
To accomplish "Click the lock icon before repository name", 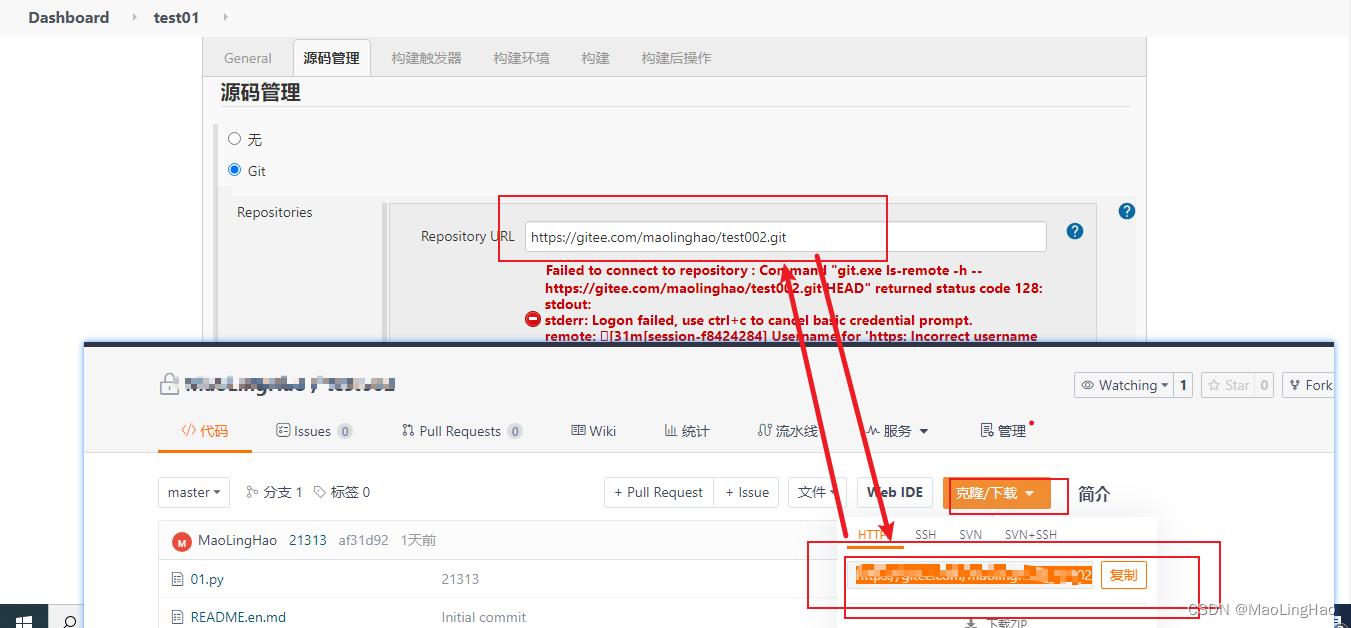I will pos(168,384).
